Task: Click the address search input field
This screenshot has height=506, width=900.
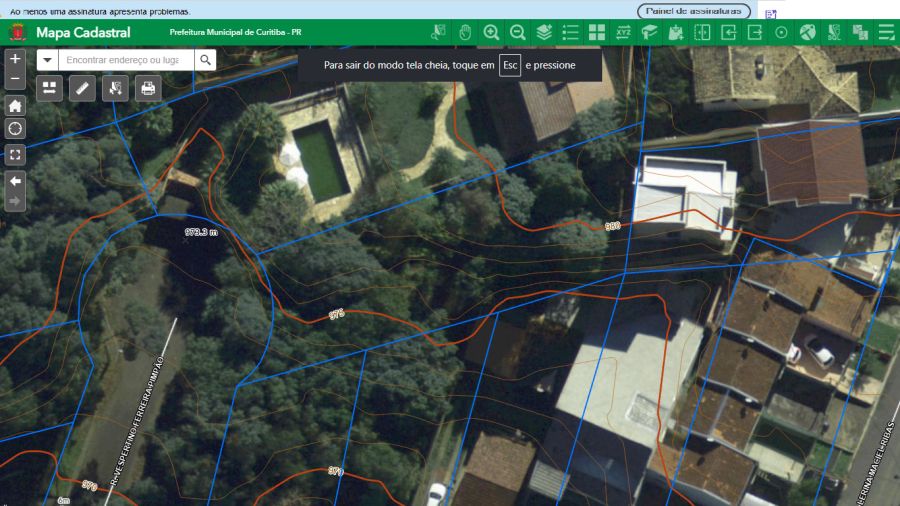Action: [x=125, y=60]
